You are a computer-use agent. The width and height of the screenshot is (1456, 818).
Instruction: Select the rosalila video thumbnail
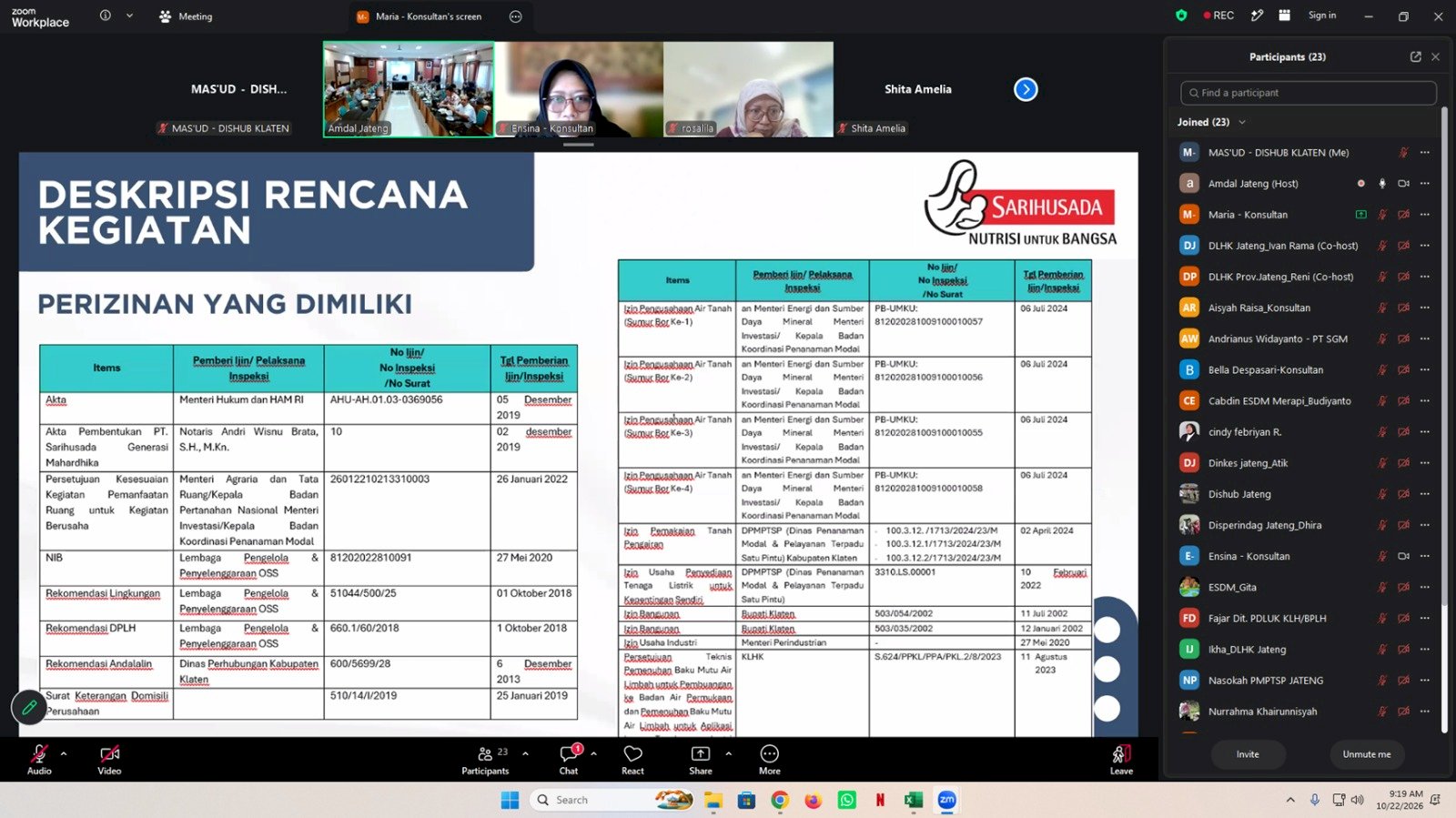tap(748, 89)
